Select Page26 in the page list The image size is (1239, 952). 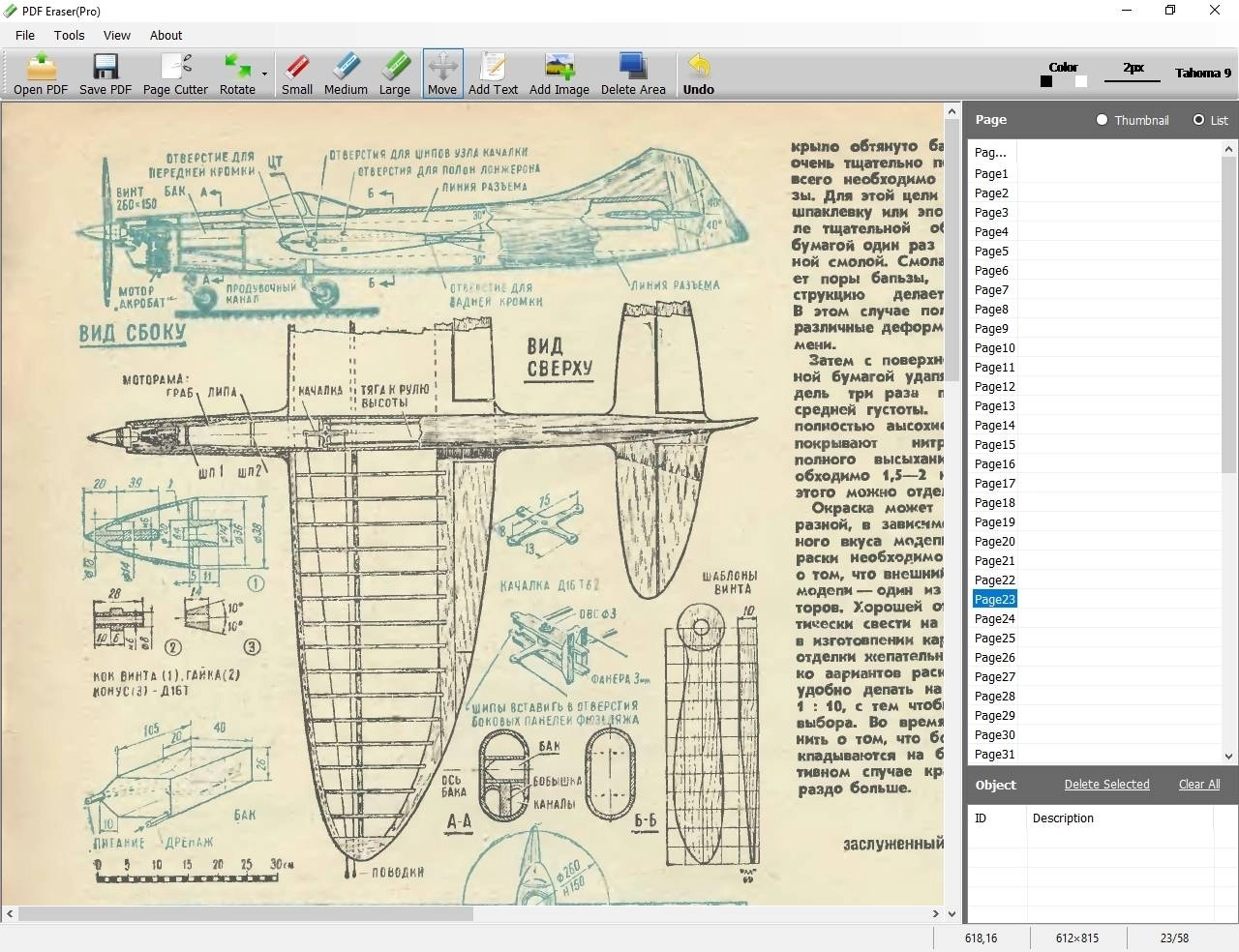[x=995, y=658]
